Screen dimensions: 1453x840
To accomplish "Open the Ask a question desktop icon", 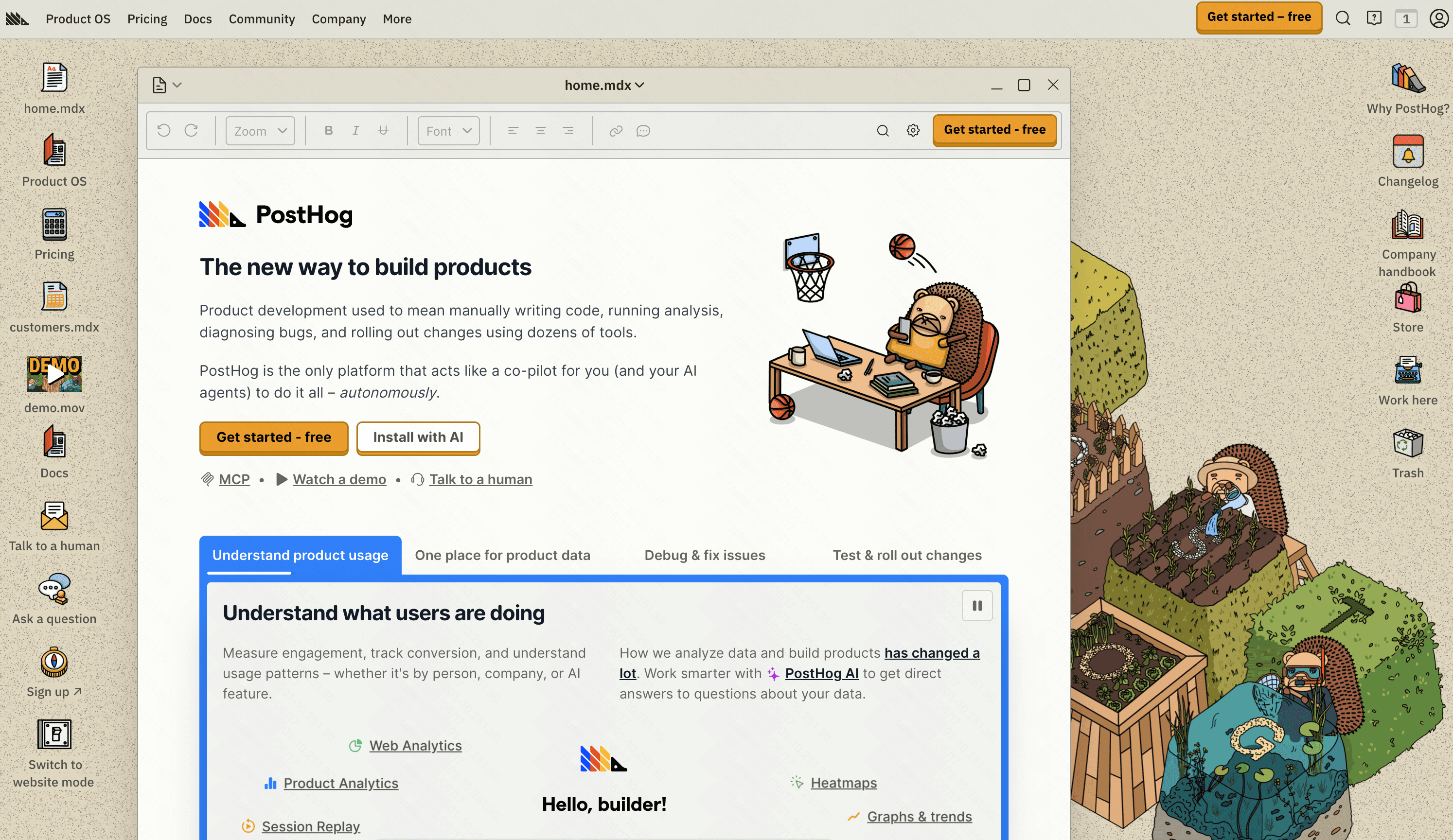I will point(54,588).
